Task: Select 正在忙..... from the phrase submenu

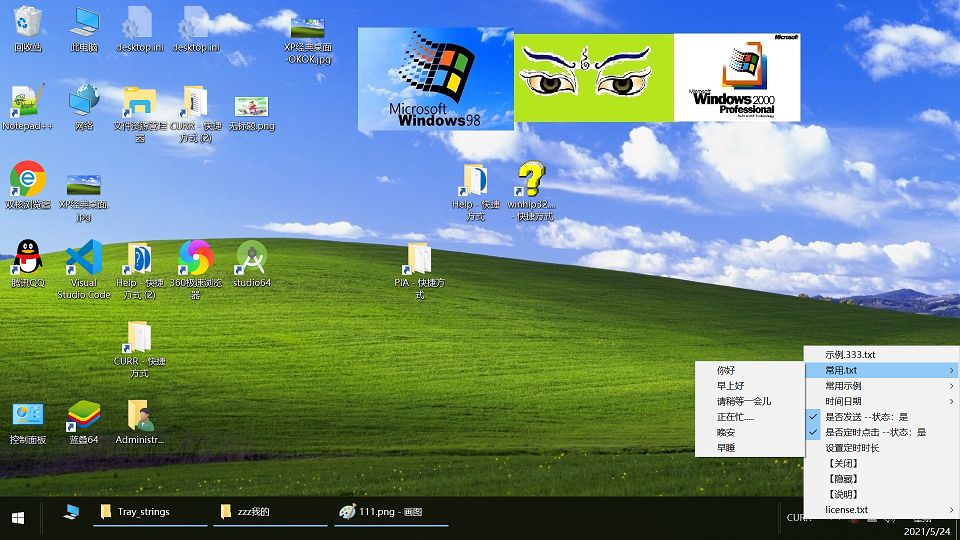Action: pyautogui.click(x=750, y=417)
